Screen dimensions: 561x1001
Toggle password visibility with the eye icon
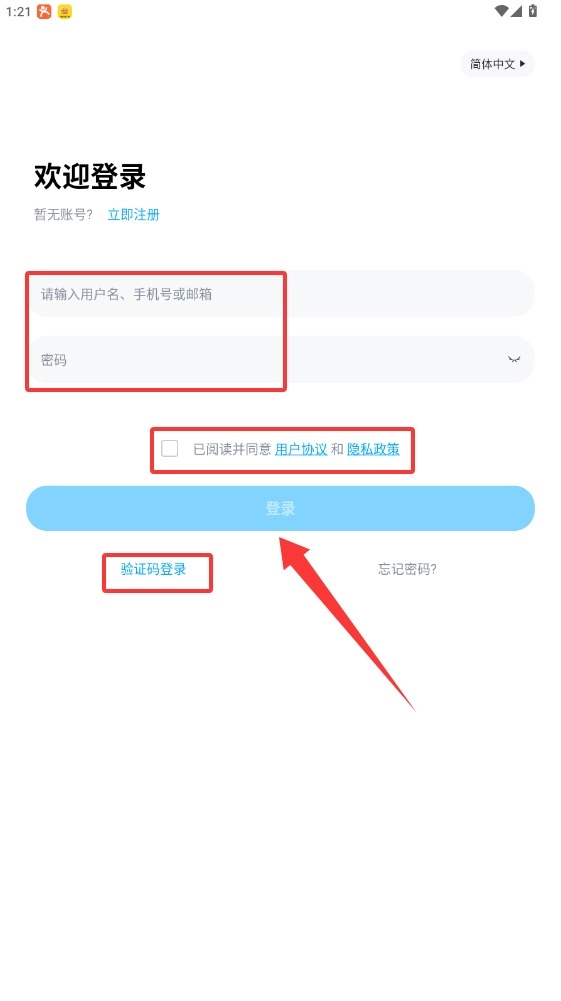514,359
